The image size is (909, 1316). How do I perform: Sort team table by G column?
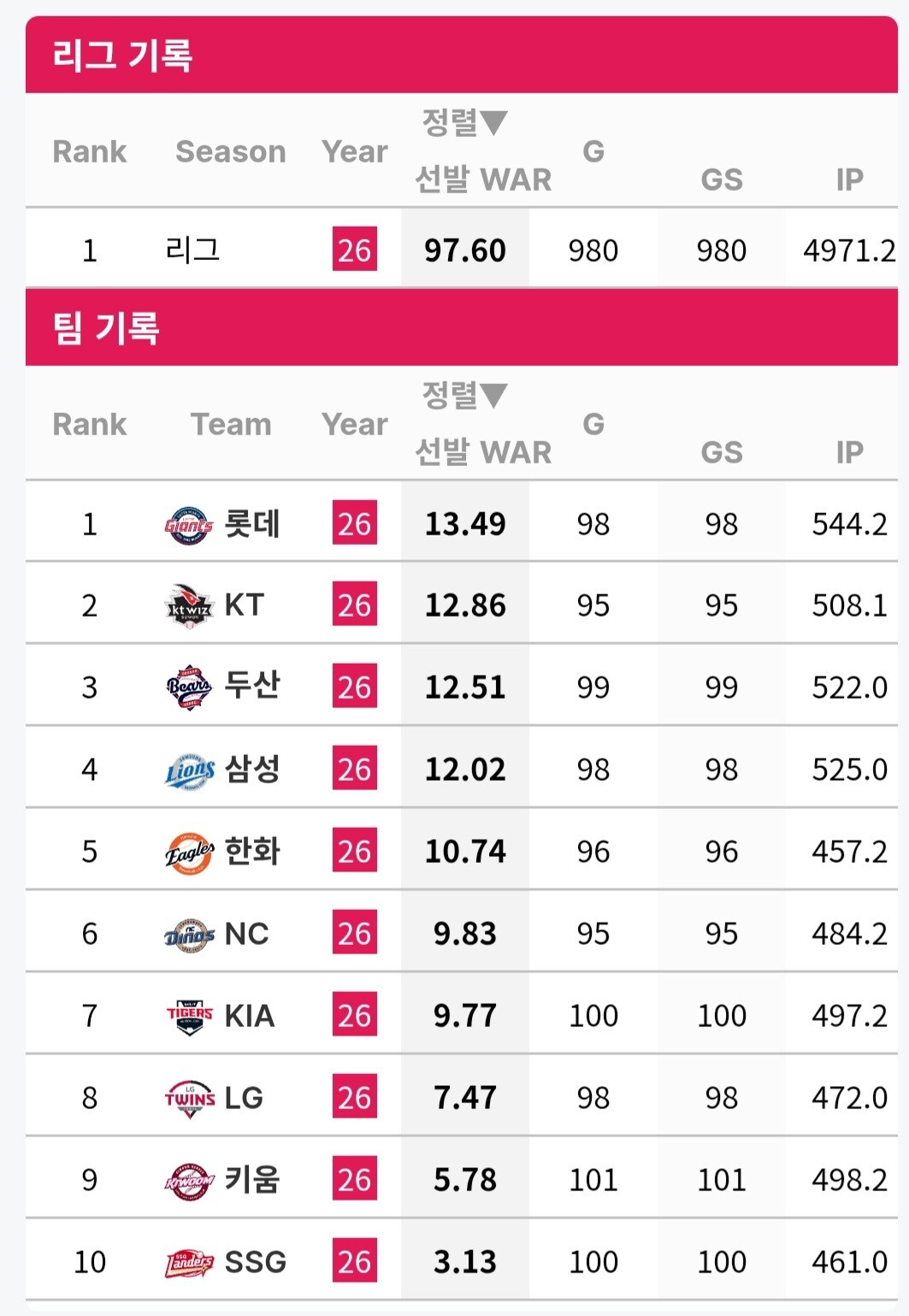pyautogui.click(x=593, y=423)
